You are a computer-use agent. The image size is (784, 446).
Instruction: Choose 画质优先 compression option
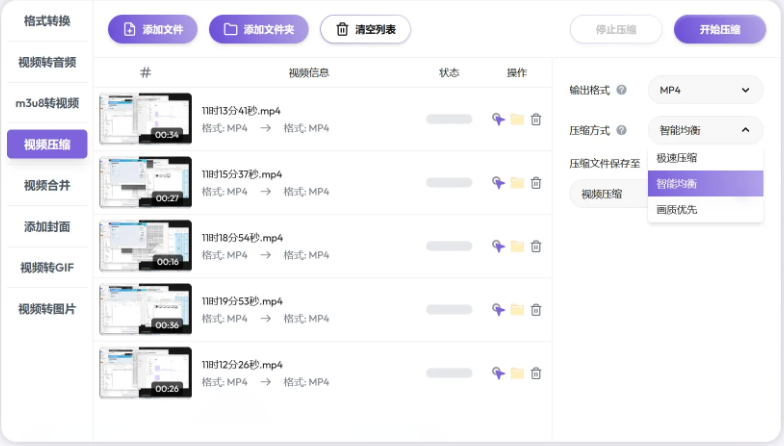click(706, 210)
